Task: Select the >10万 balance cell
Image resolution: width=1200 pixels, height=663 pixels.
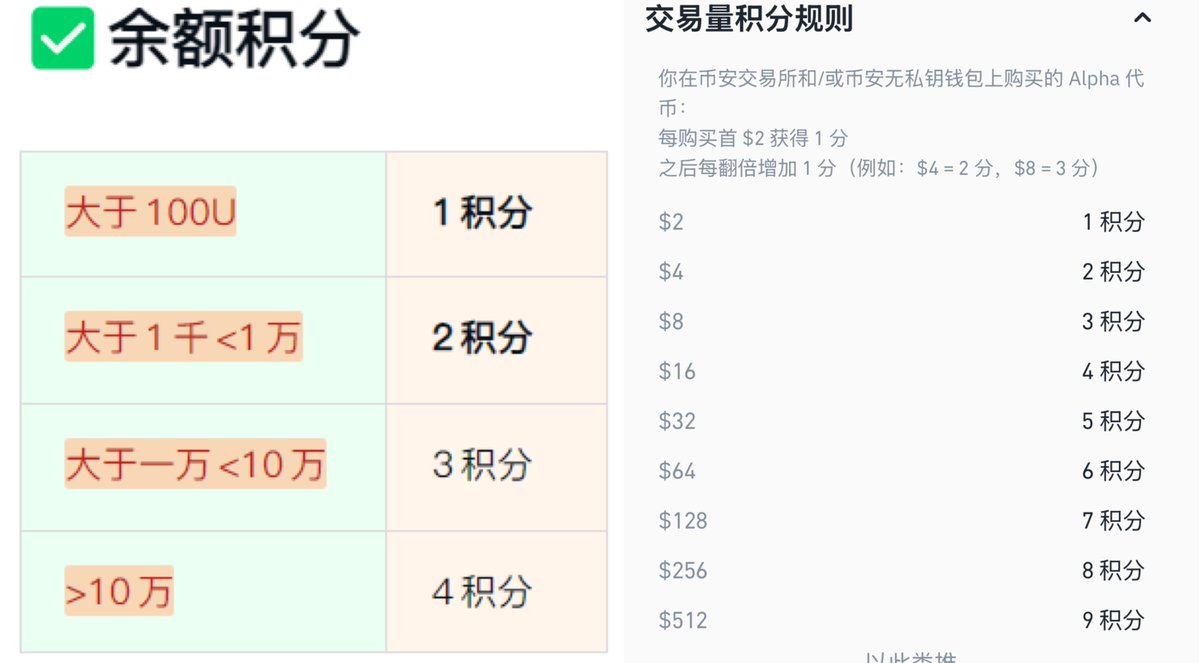Action: point(203,592)
